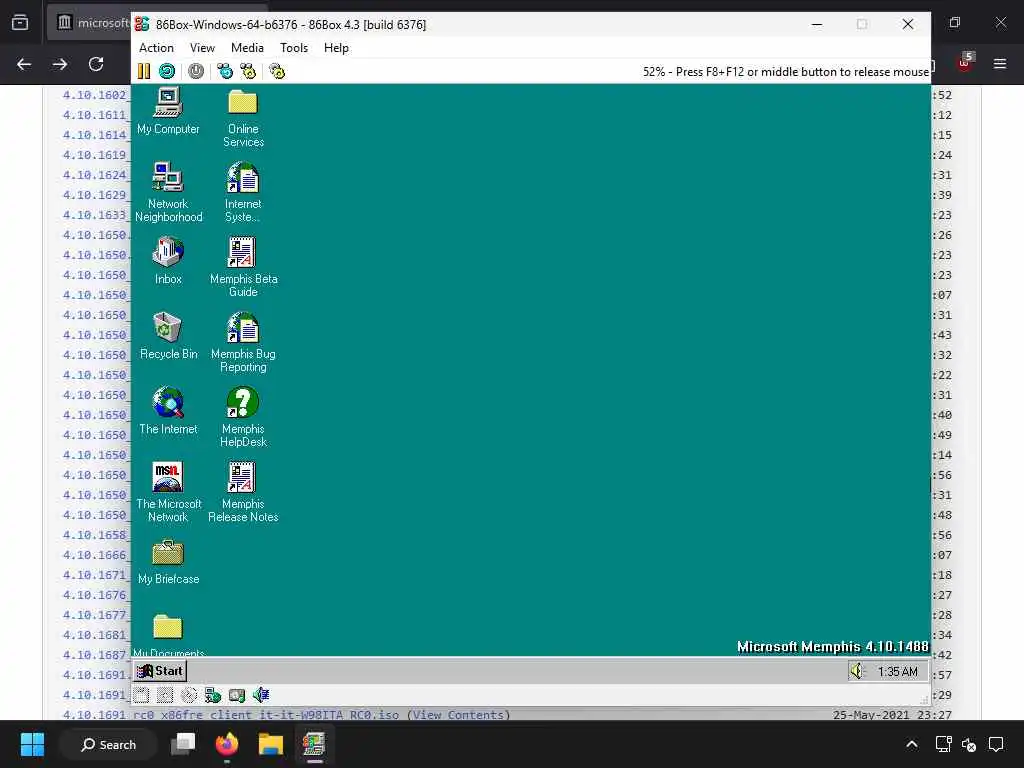
Task: Select the Memphis Bug Reporting icon
Action: click(243, 342)
